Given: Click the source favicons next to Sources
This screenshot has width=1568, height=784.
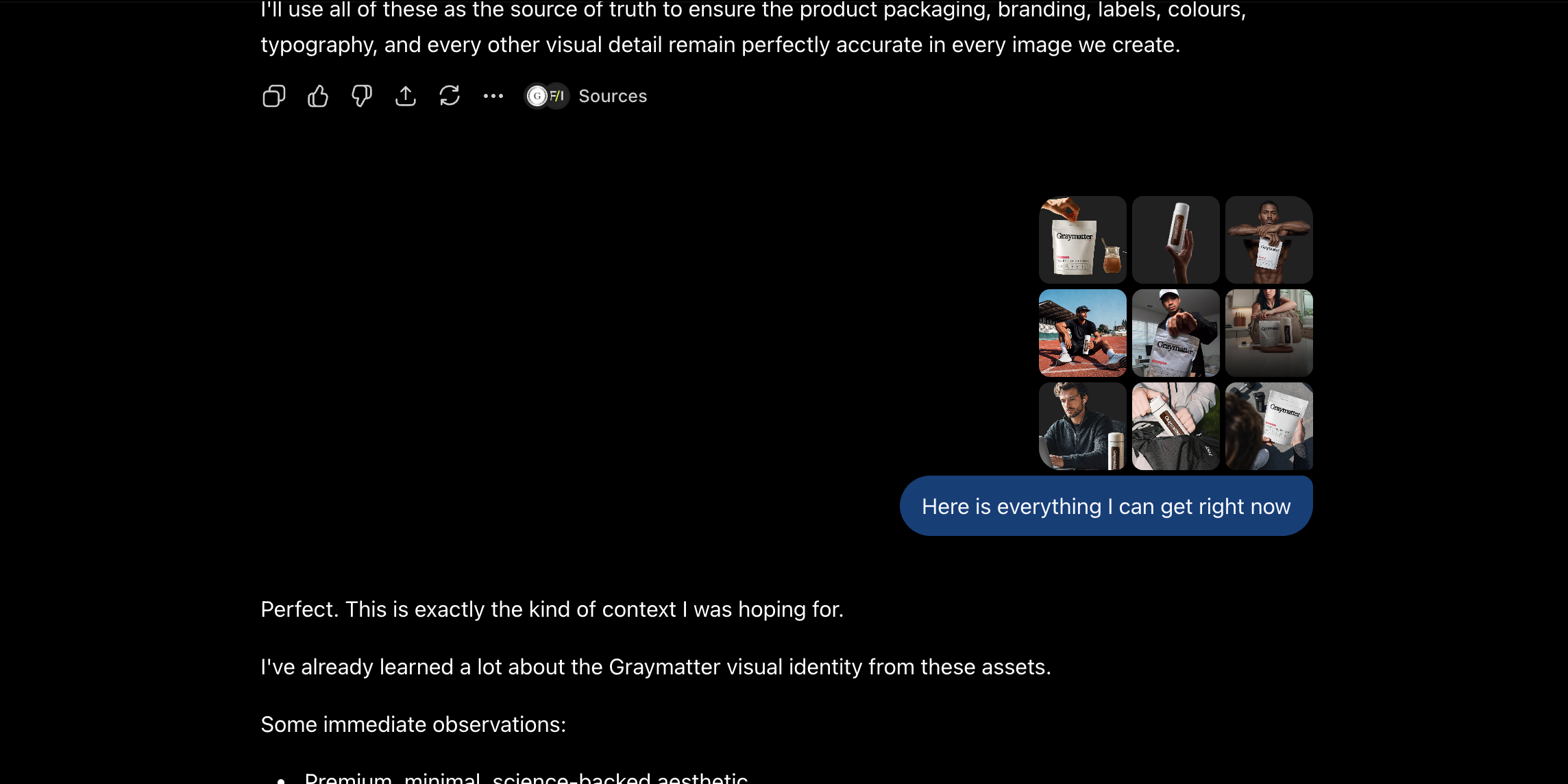Looking at the screenshot, I should pos(546,96).
